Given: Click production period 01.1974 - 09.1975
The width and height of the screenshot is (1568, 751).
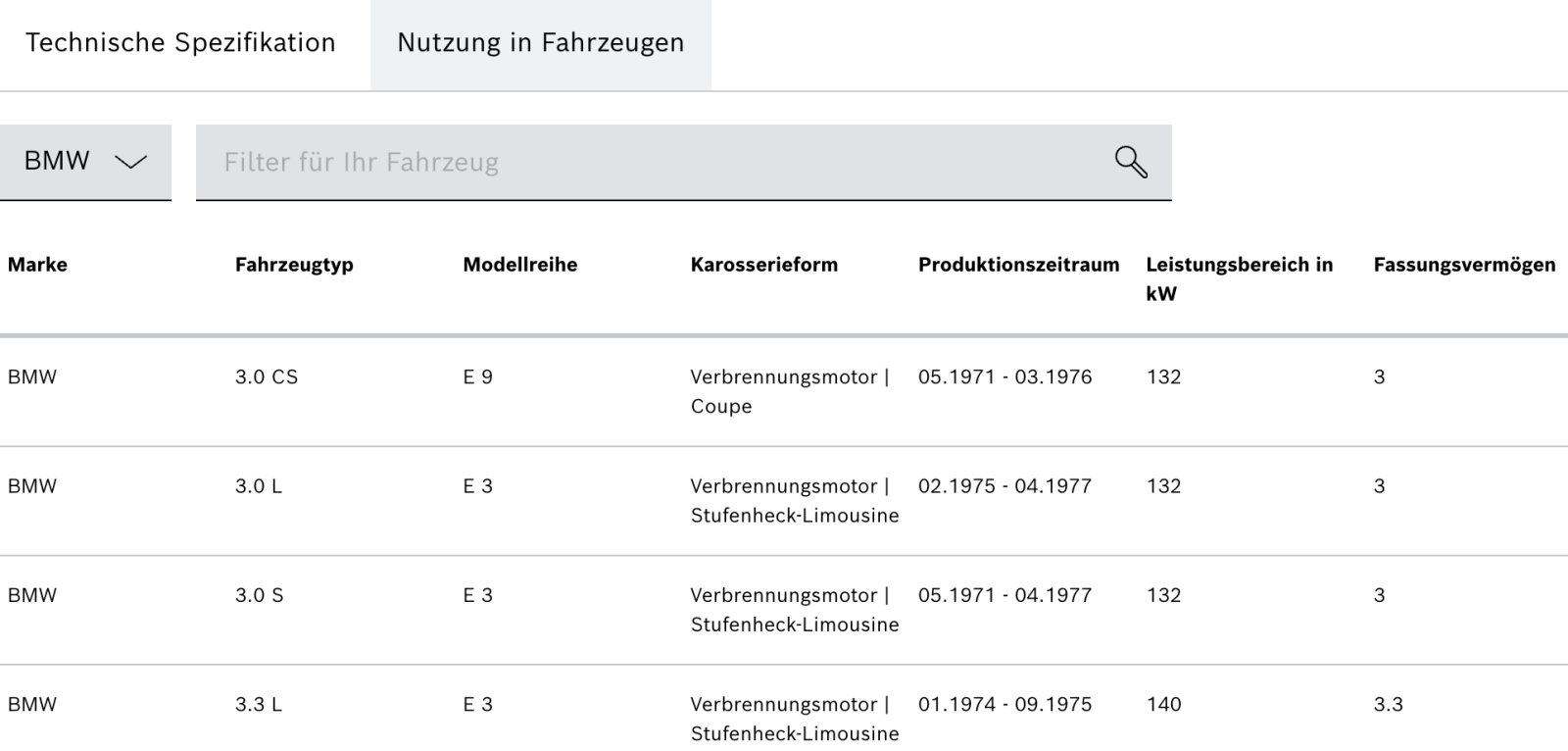Looking at the screenshot, I should click(1004, 704).
